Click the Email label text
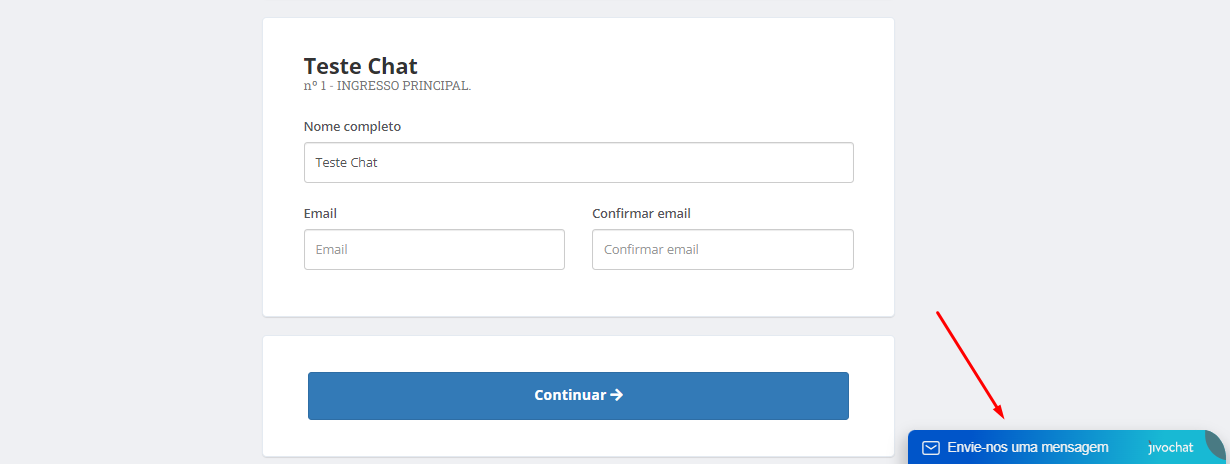The width and height of the screenshot is (1230, 464). pyautogui.click(x=320, y=214)
